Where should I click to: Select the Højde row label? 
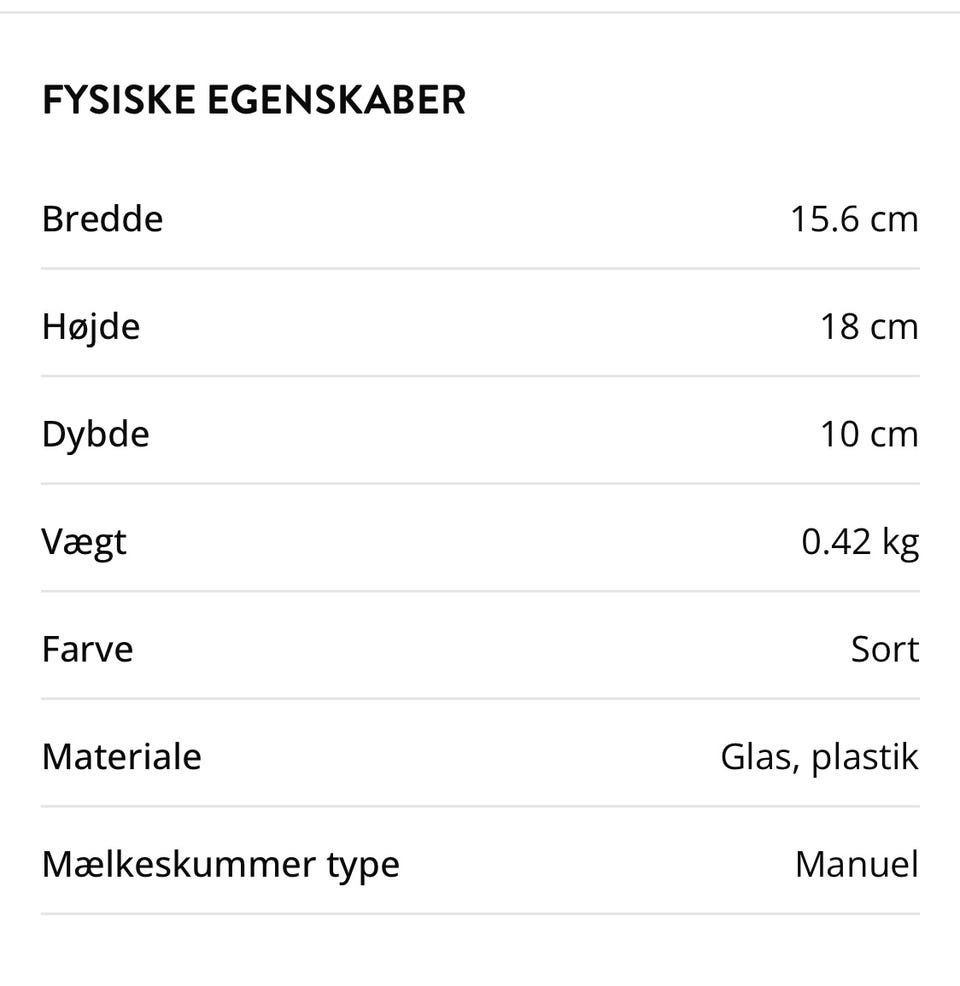coord(91,328)
